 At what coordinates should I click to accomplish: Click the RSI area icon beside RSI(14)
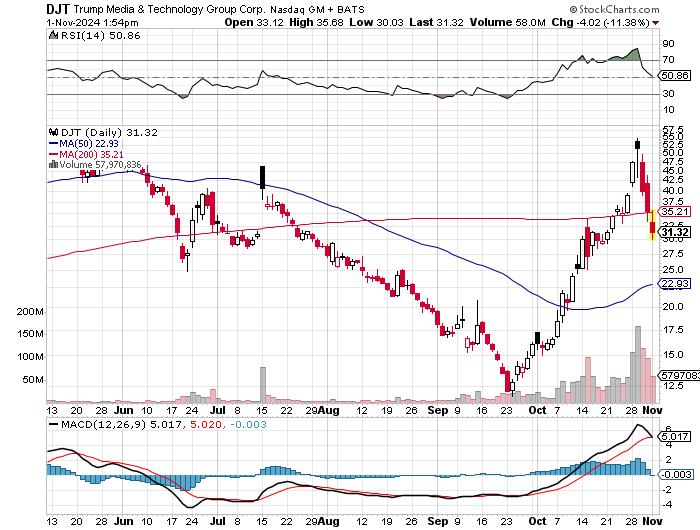tap(53, 35)
